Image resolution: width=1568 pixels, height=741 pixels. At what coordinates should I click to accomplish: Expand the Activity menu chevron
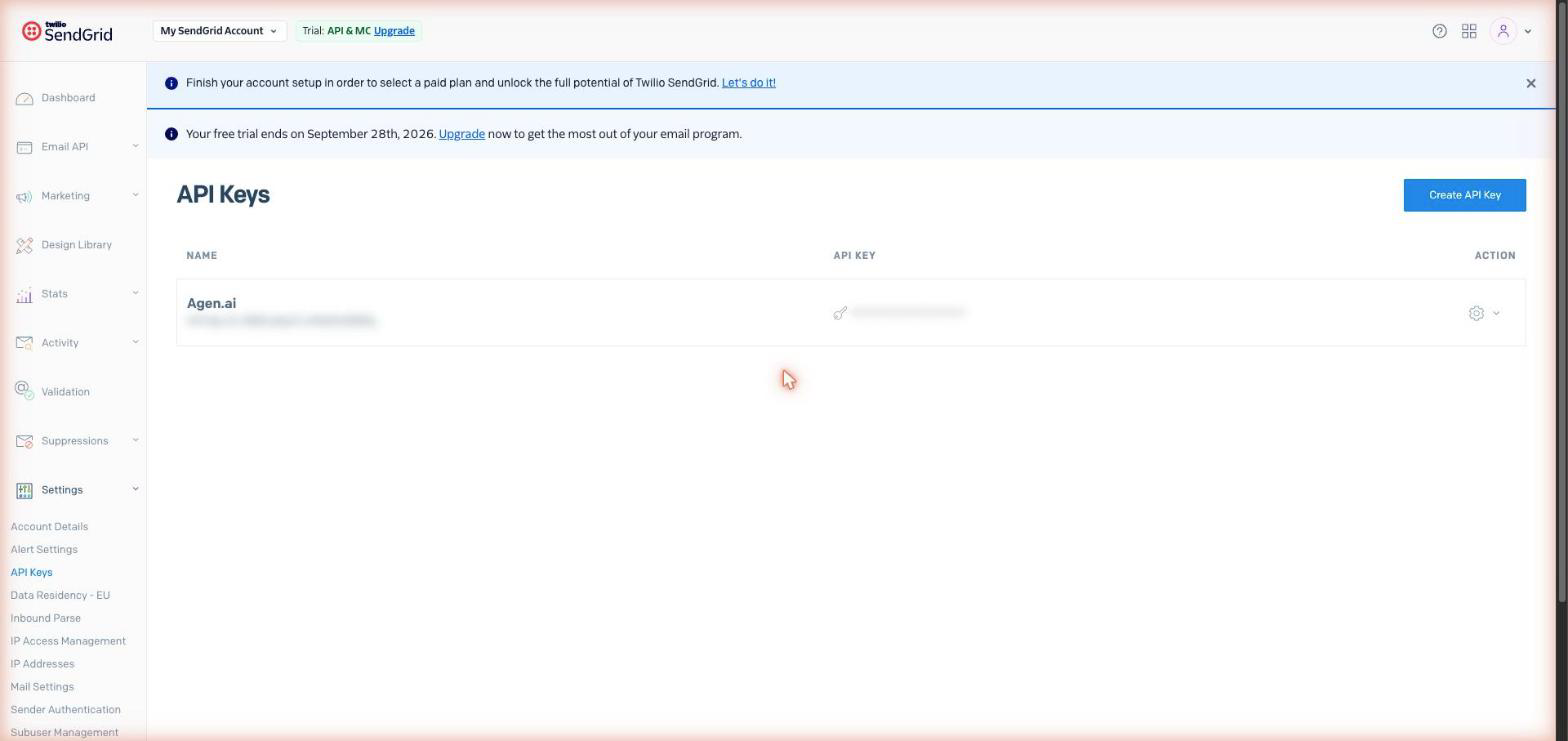(135, 342)
